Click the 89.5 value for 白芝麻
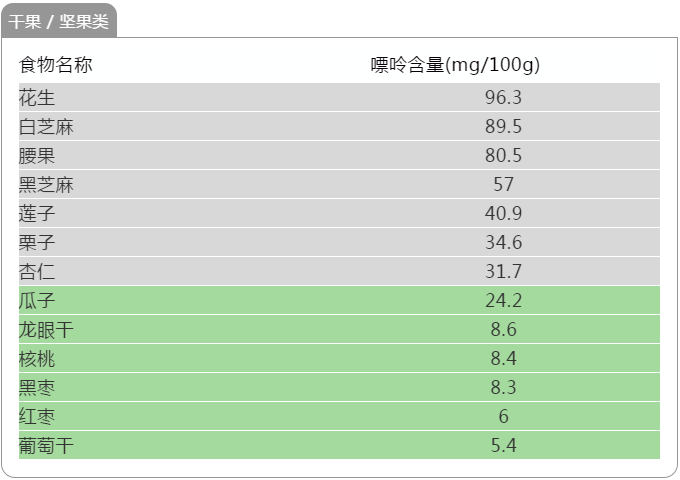 pyautogui.click(x=503, y=126)
